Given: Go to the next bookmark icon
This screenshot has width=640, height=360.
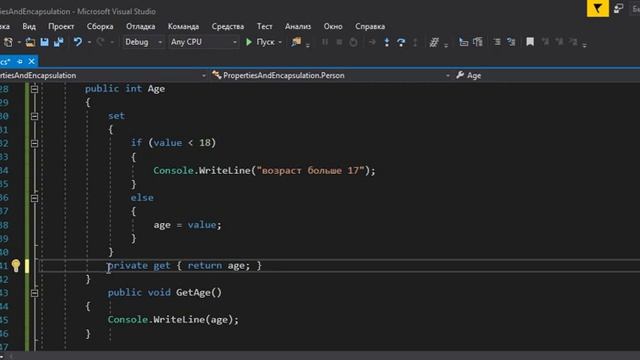Looking at the screenshot, I should coord(559,42).
